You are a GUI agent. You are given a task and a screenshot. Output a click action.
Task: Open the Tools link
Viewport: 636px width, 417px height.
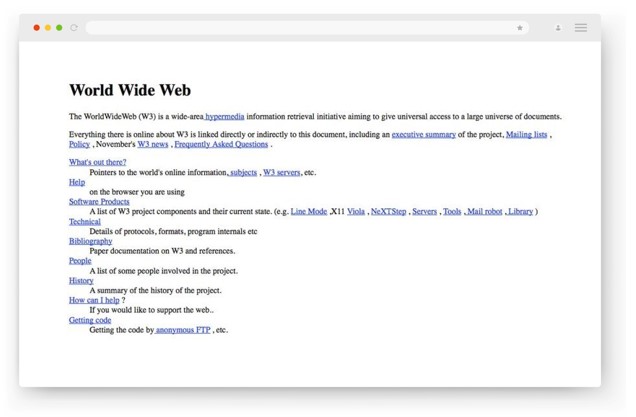click(452, 211)
